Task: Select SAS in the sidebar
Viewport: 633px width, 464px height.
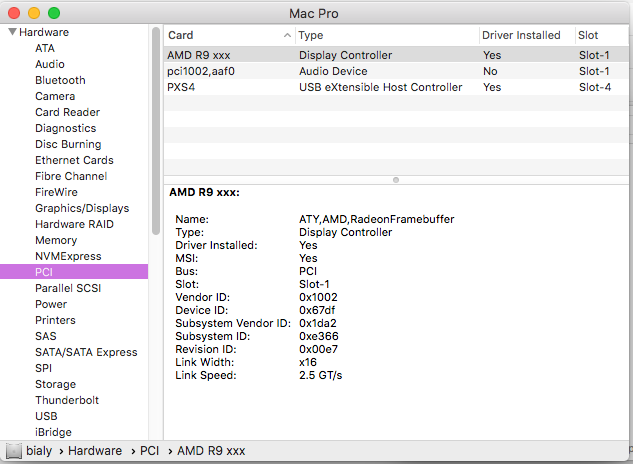Action: [x=46, y=336]
